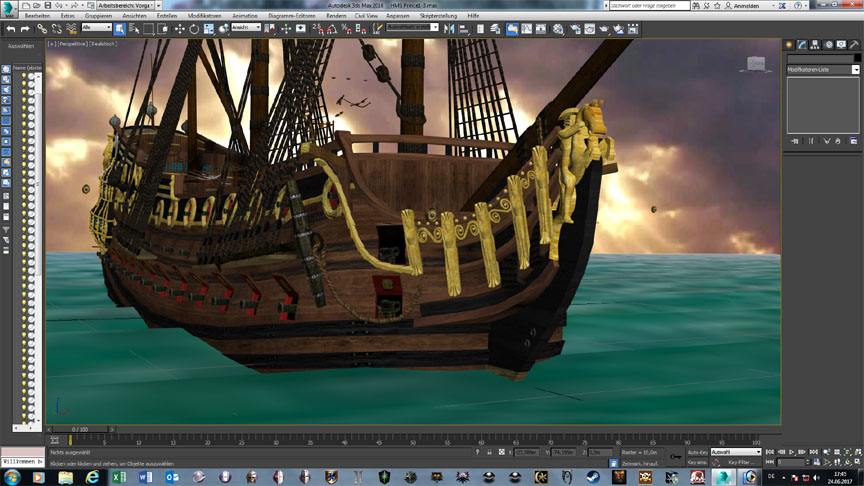
Task: Activate the Select and Move tool
Action: (180, 29)
